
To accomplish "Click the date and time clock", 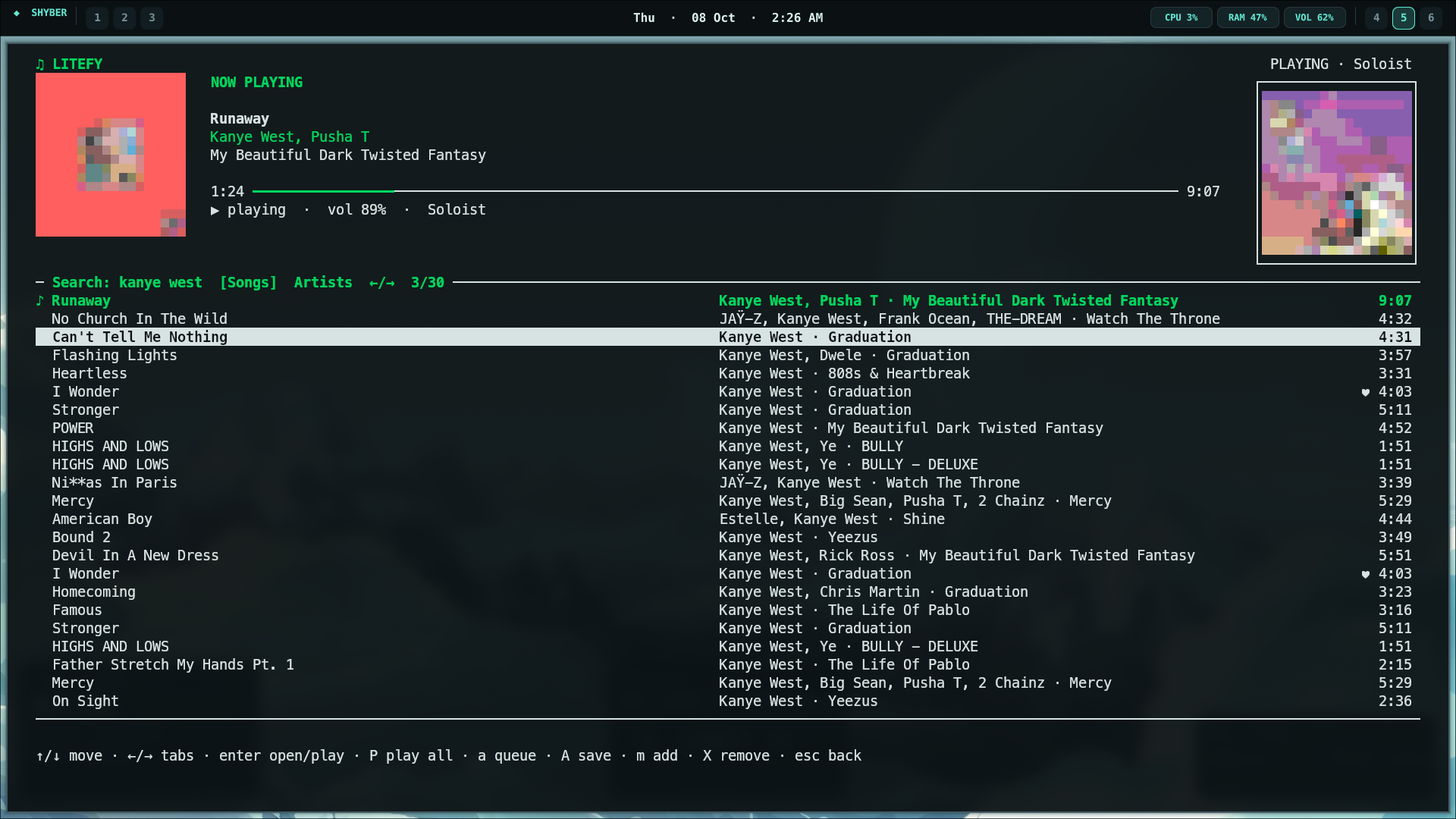I will tap(728, 17).
